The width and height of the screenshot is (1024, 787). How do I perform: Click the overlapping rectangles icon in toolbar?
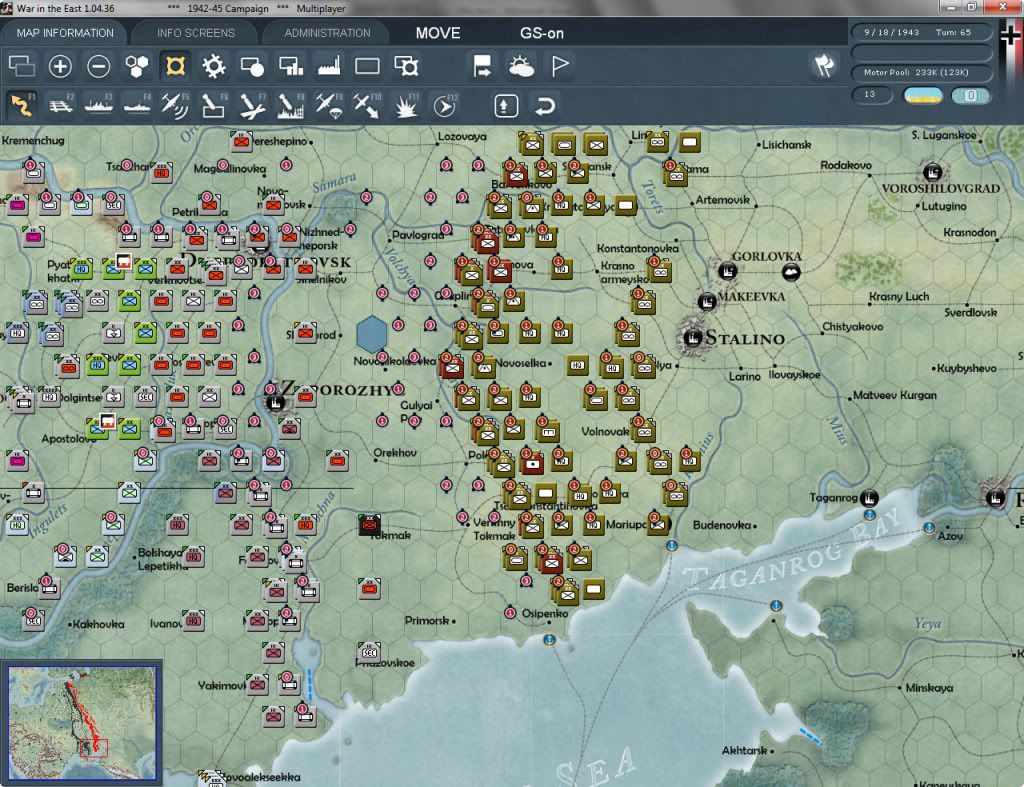[22, 66]
